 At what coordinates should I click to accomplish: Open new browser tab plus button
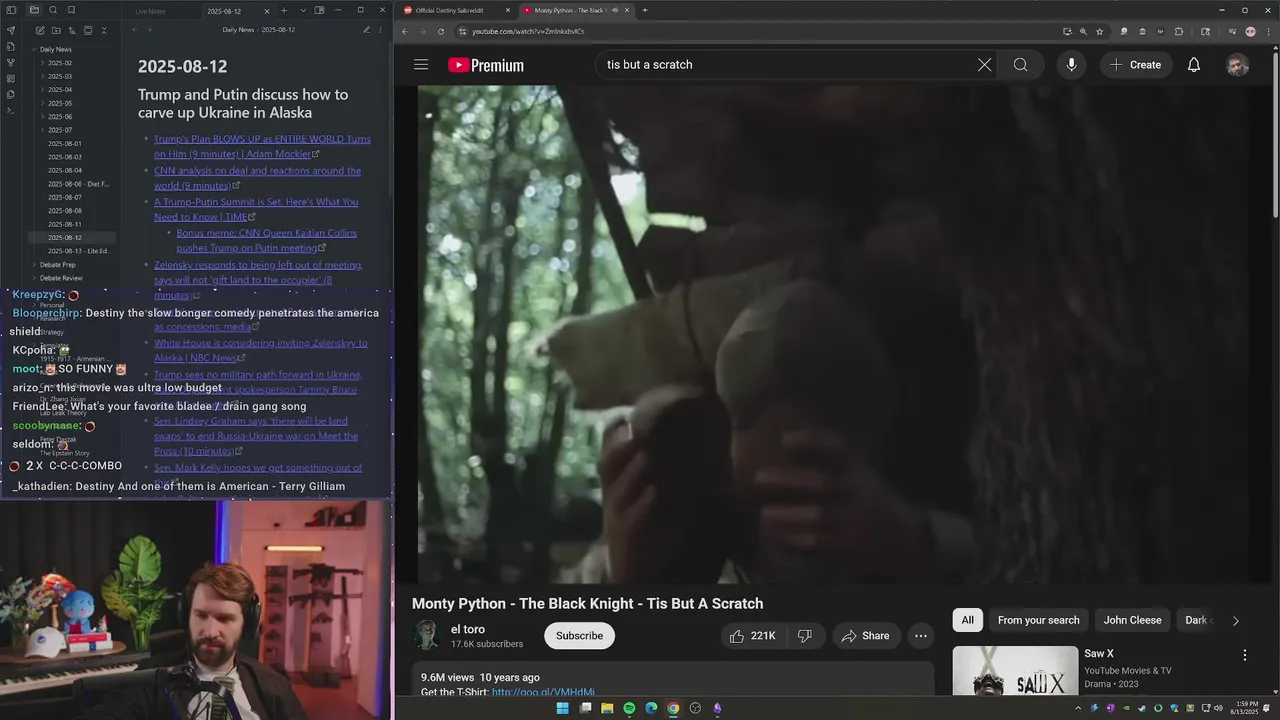[x=645, y=10]
